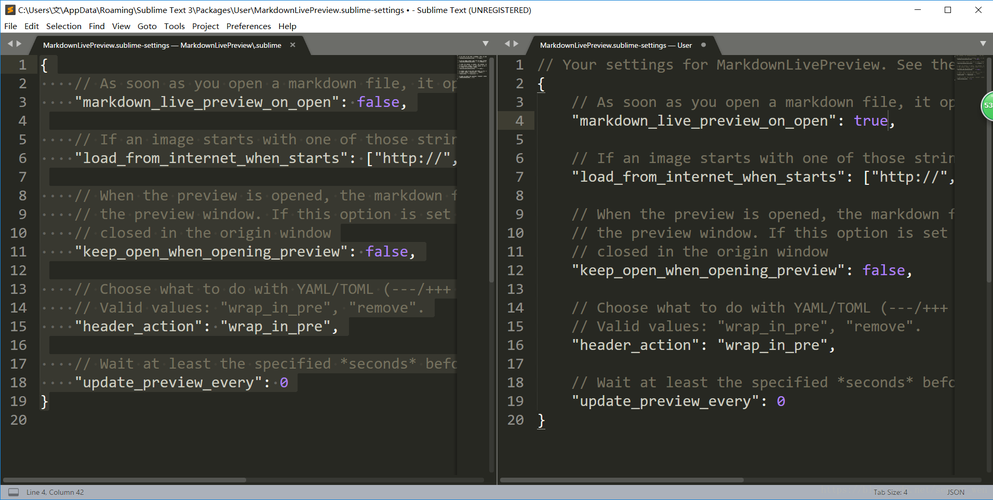Image resolution: width=993 pixels, height=500 pixels.
Task: Click the side bar toggle icon in status bar
Action: 13,492
